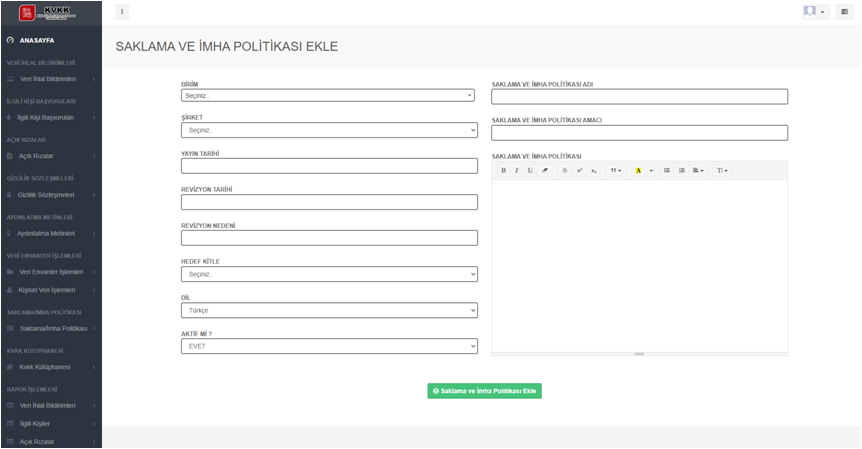This screenshot has width=862, height=449.
Task: Expand Gizlilik Sözleşmeleri sidebar menu
Action: pyautogui.click(x=50, y=195)
